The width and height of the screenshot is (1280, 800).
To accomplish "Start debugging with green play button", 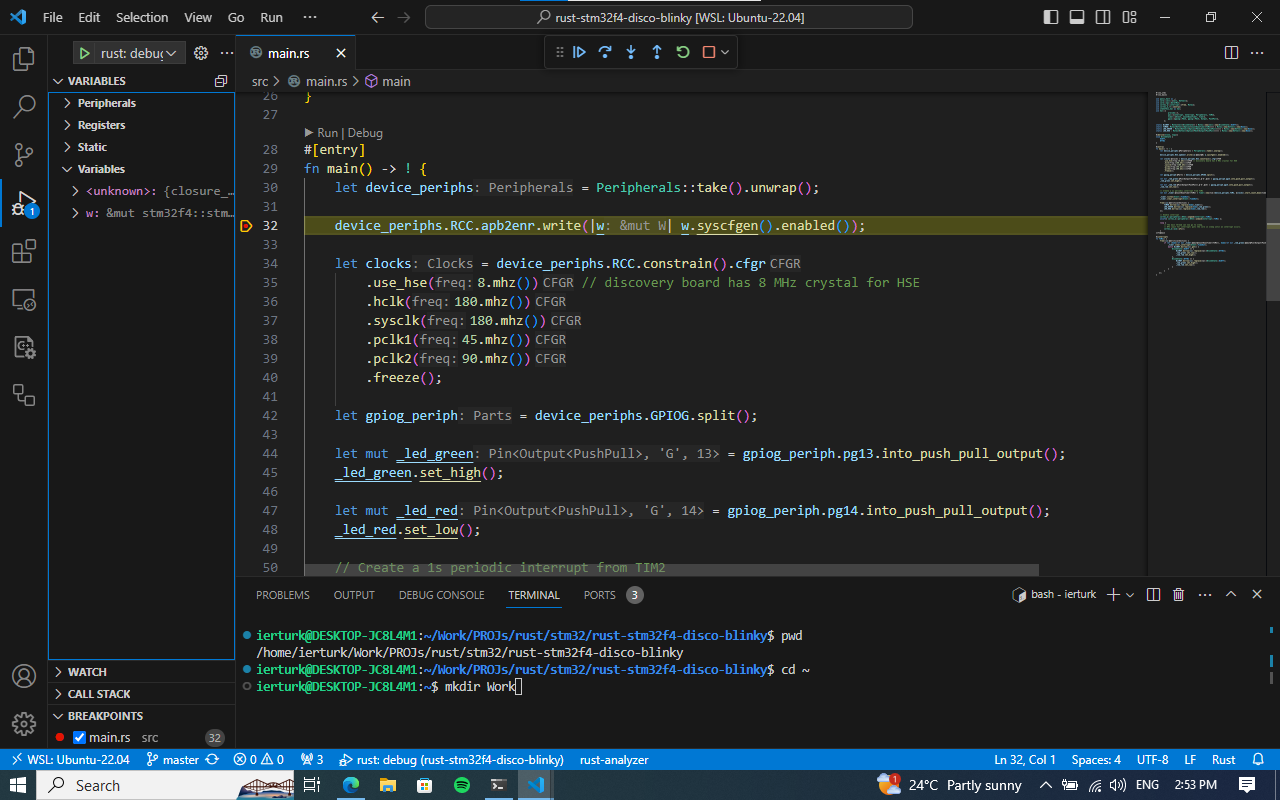I will pyautogui.click(x=85, y=53).
